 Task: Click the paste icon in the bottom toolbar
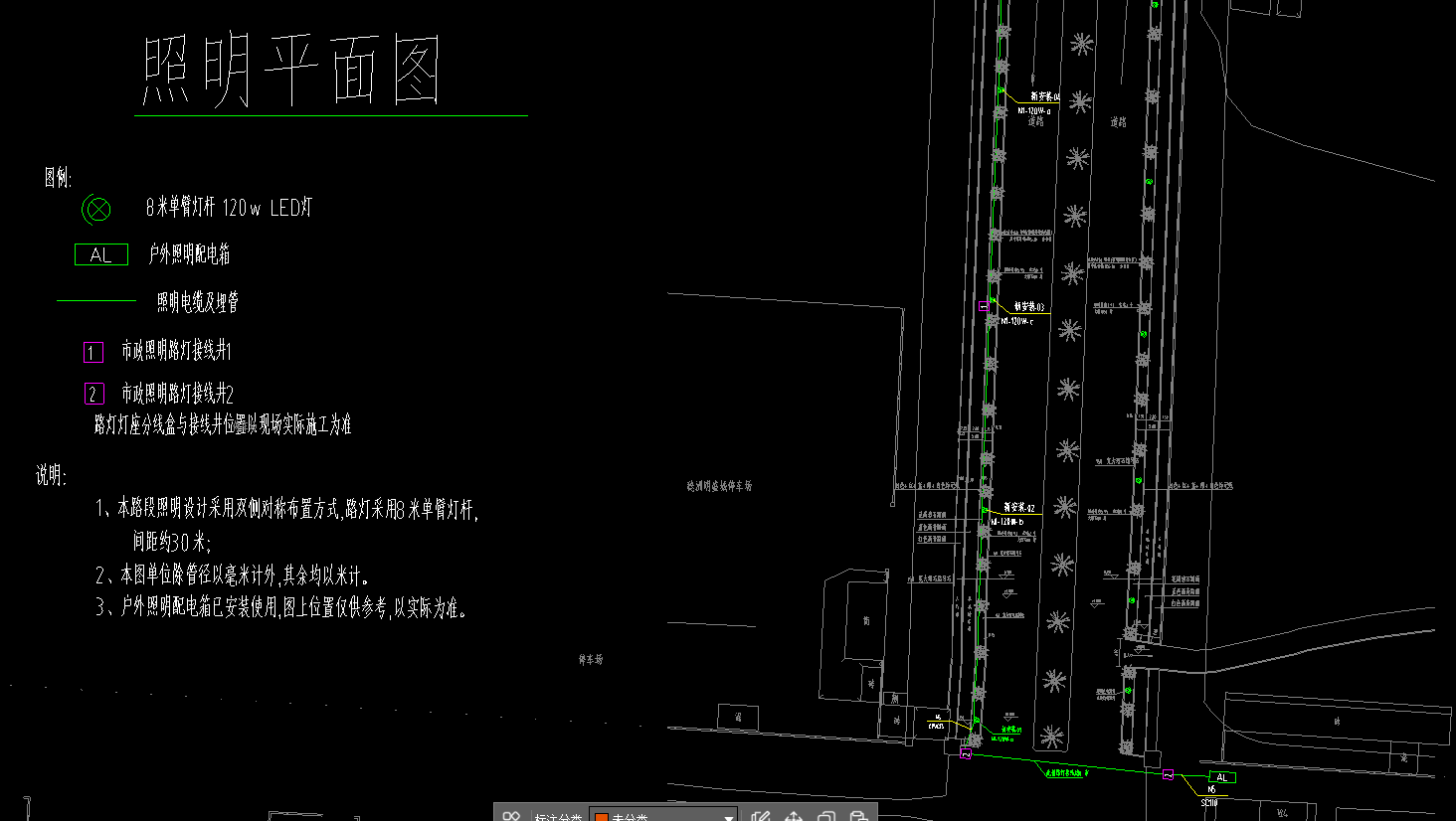coord(858,816)
